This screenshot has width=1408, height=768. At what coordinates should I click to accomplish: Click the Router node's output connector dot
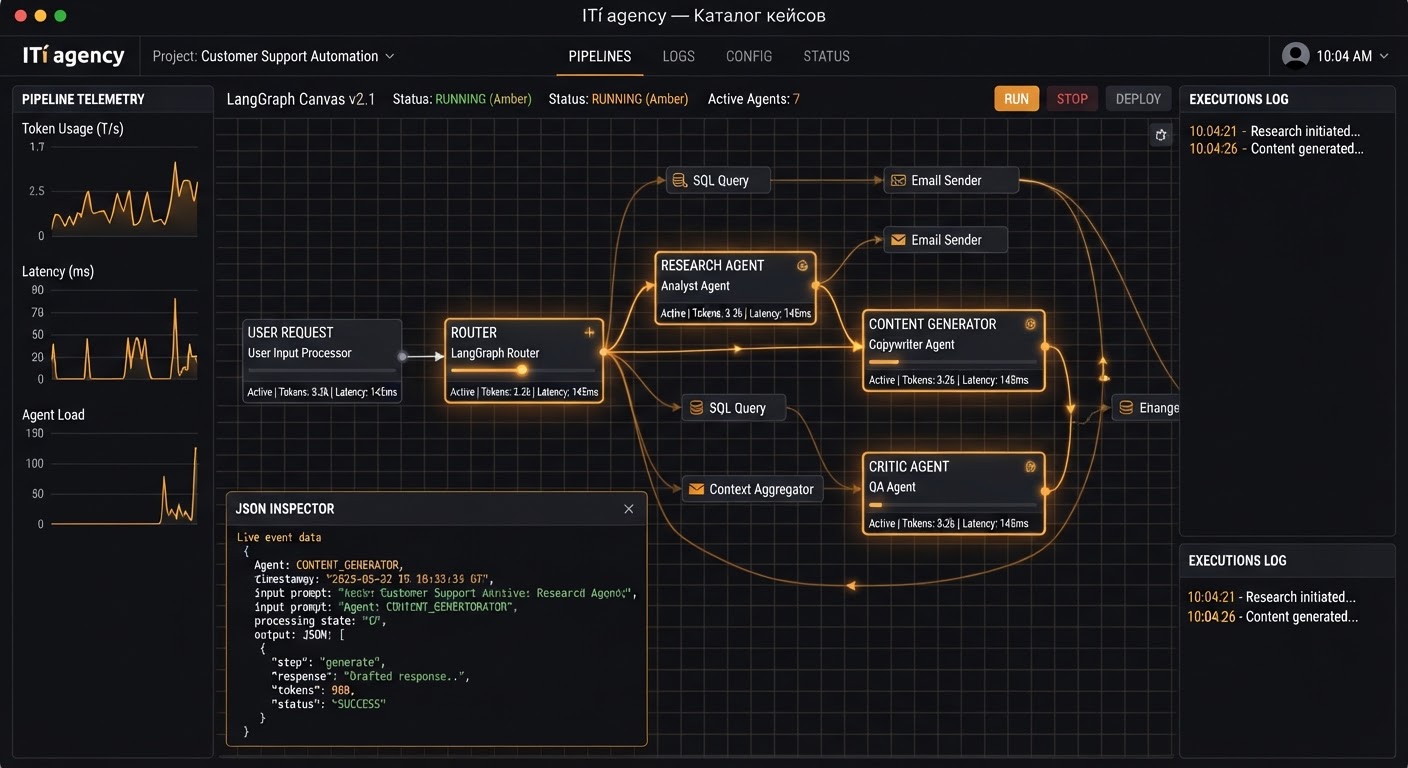tap(603, 352)
